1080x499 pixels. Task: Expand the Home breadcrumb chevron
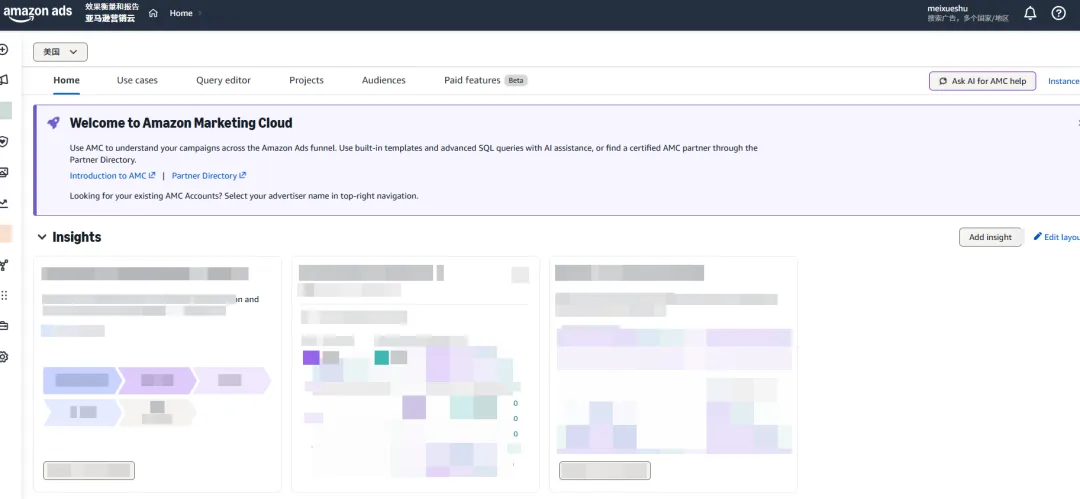(x=200, y=13)
